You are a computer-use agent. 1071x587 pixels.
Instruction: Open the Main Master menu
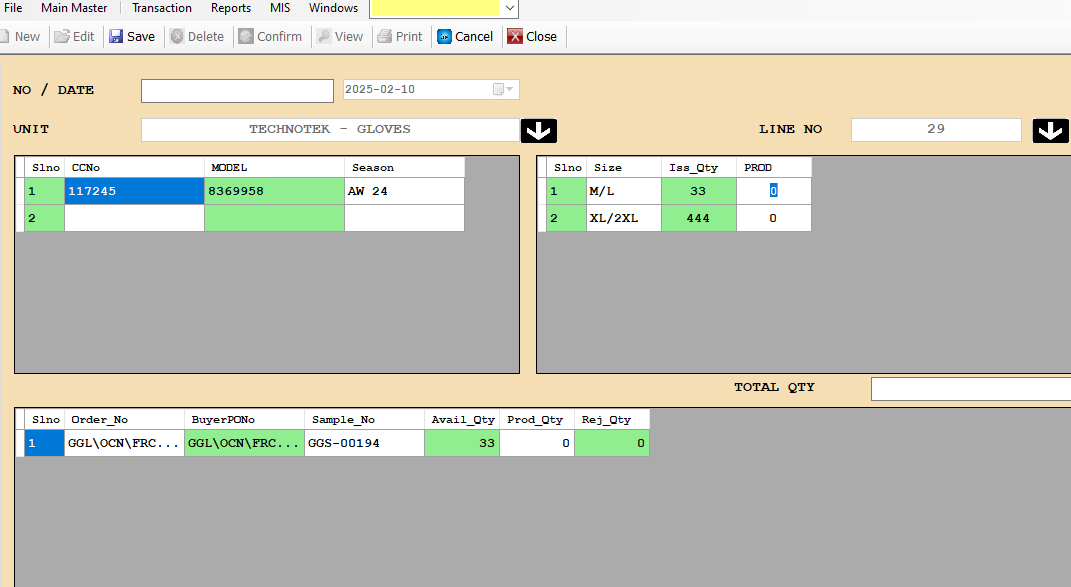coord(74,8)
